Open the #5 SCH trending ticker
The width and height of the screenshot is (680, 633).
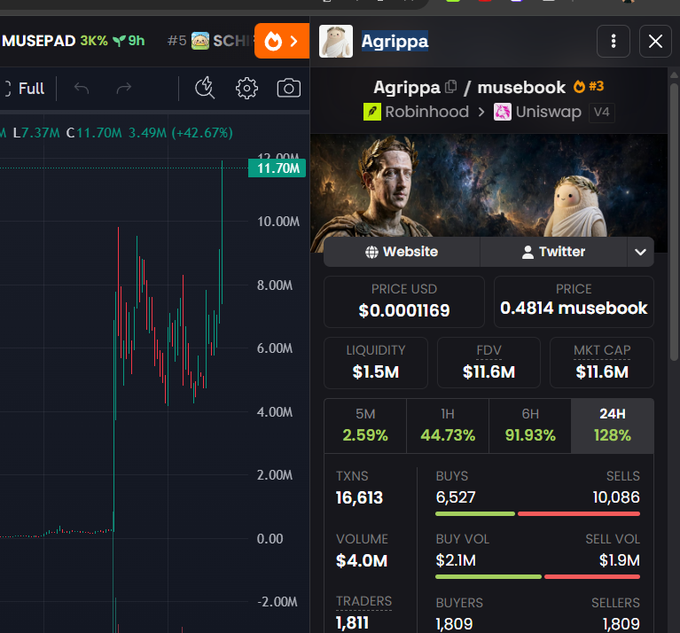210,41
